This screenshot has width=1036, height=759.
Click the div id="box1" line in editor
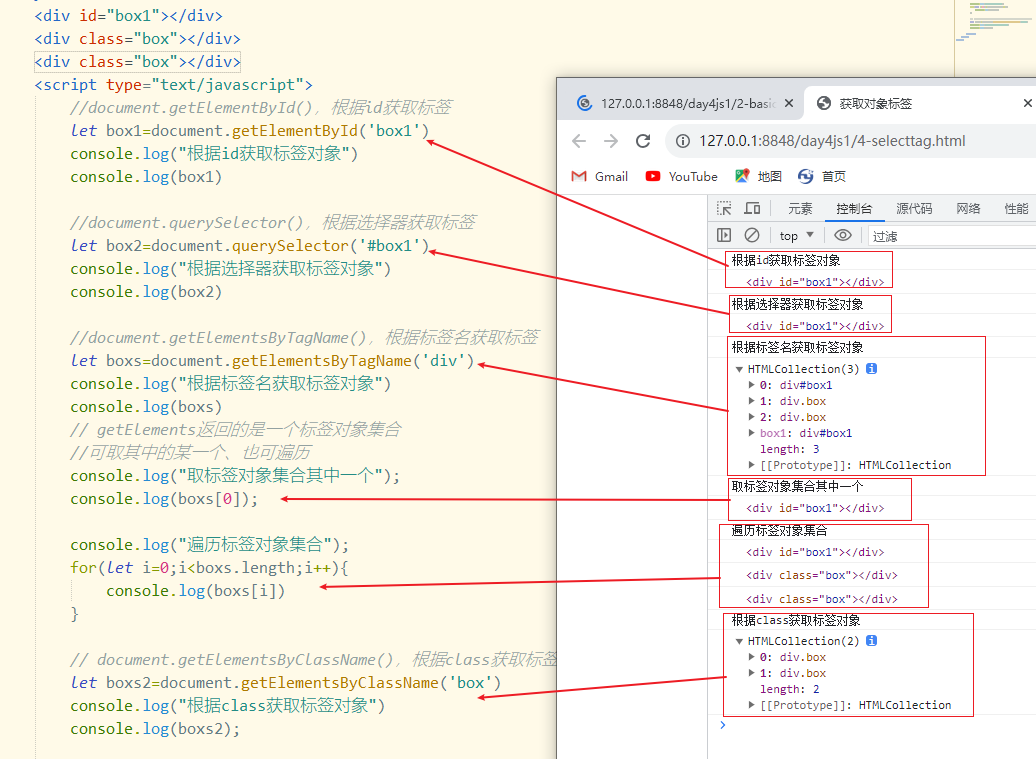(129, 16)
